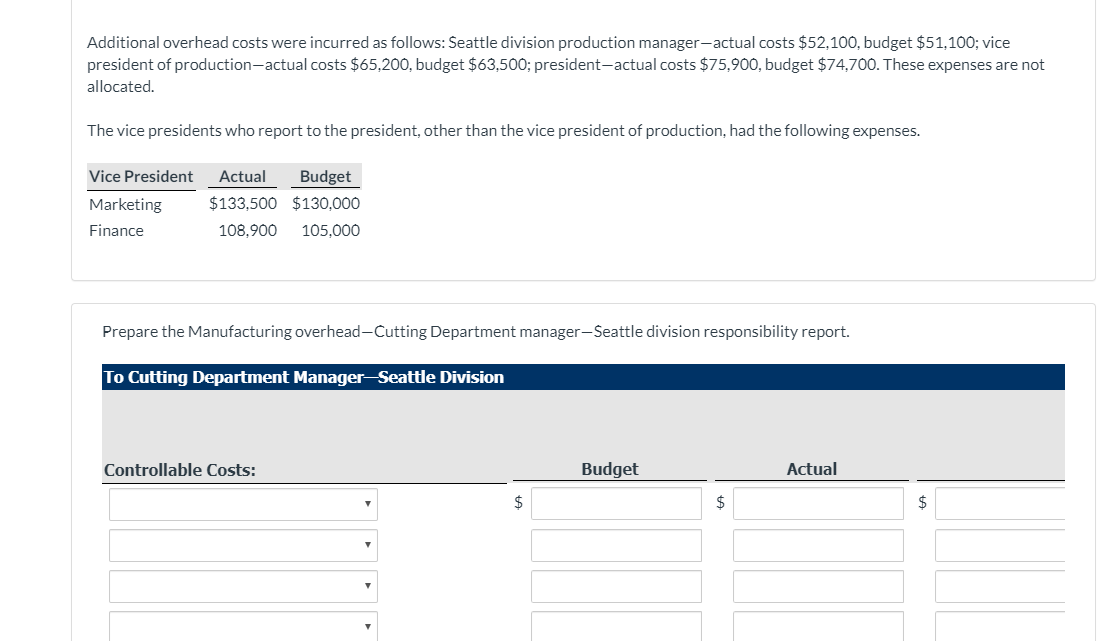Expand the second Controllable Costs dropdown
This screenshot has height=641, width=1119.
[x=243, y=545]
